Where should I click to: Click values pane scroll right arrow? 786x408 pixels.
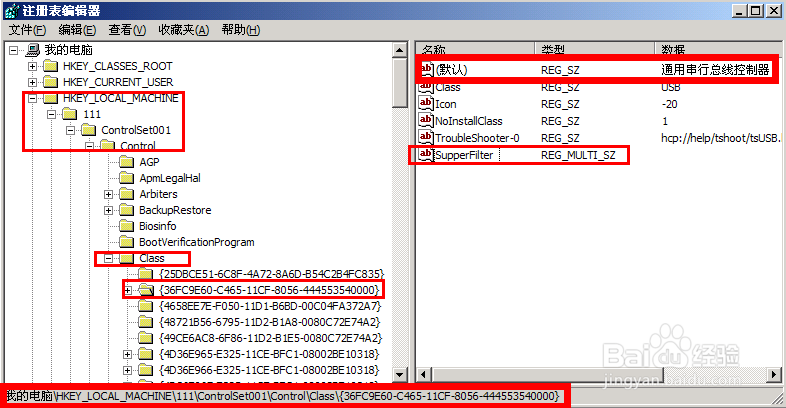[x=774, y=374]
